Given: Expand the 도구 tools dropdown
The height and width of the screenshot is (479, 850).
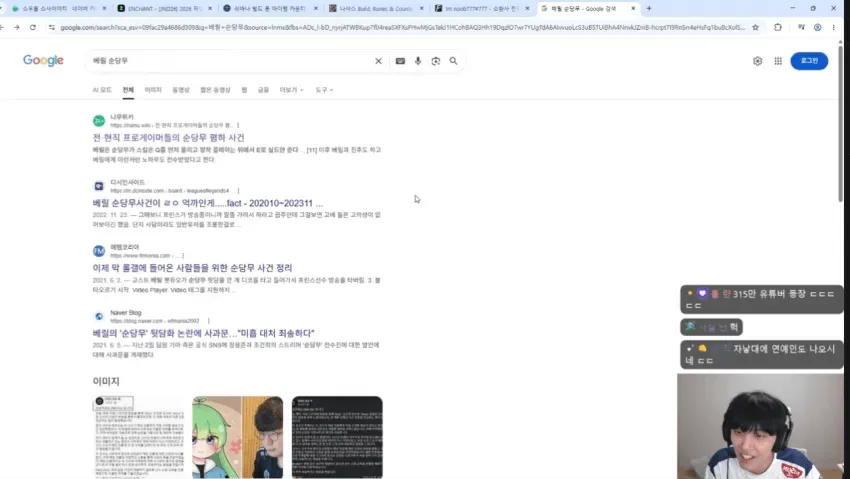Looking at the screenshot, I should [324, 90].
